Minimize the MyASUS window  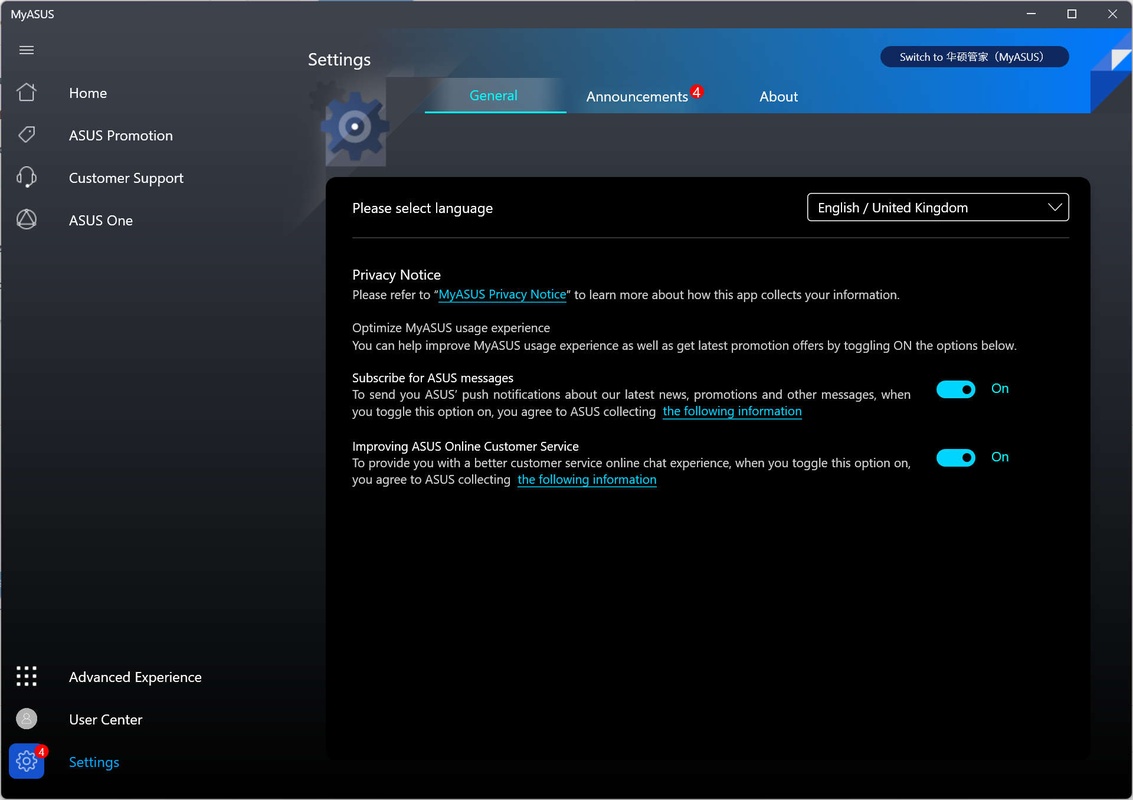point(1031,14)
